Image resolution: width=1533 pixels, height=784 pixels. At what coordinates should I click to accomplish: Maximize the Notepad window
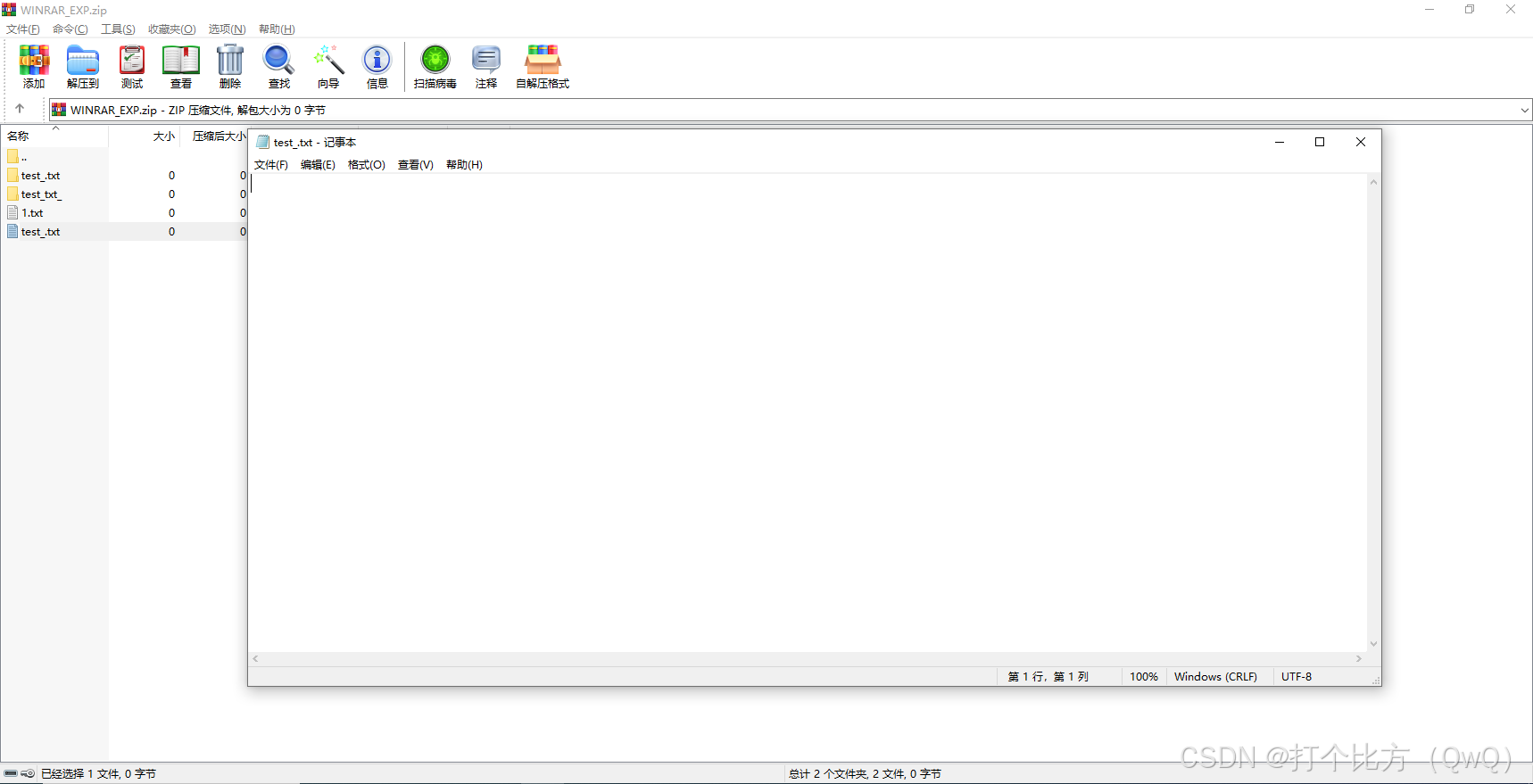1320,142
